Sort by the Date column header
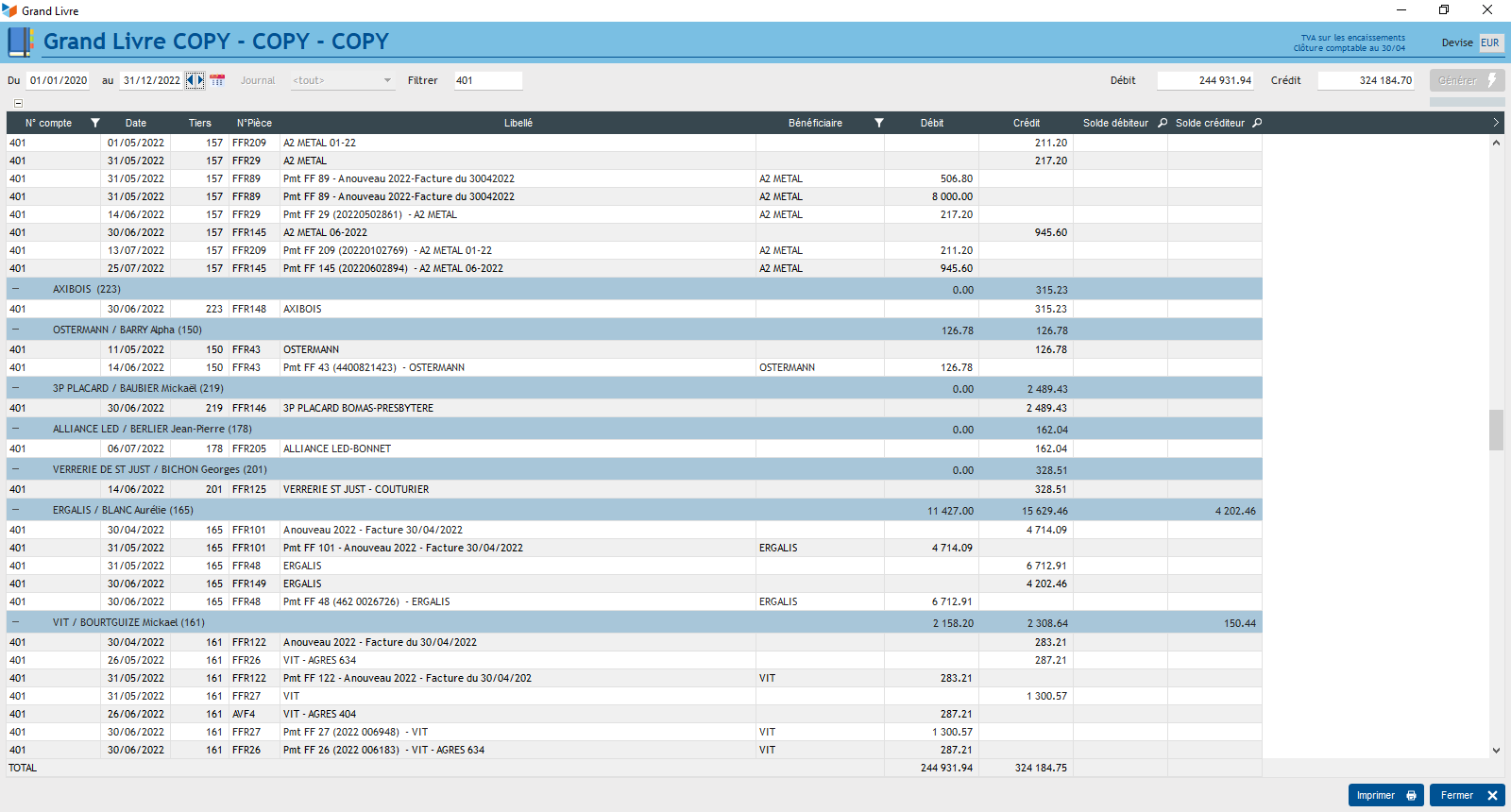Viewport: 1511px width, 812px height. click(136, 123)
